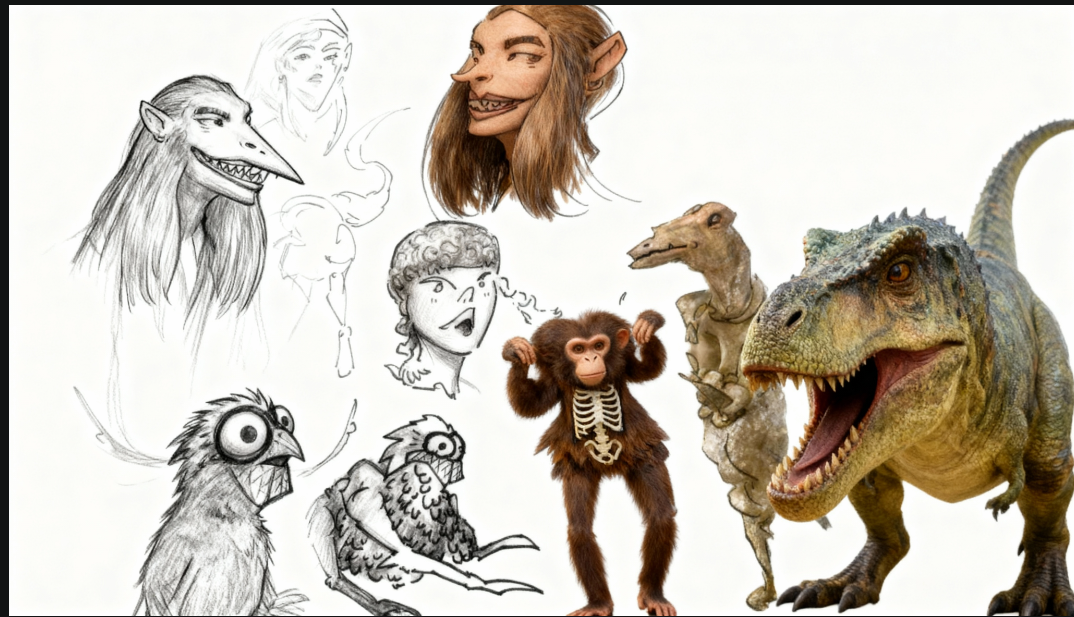Click the chimpanzee's skeleton ribcage
1074x617 pixels.
coord(598,421)
